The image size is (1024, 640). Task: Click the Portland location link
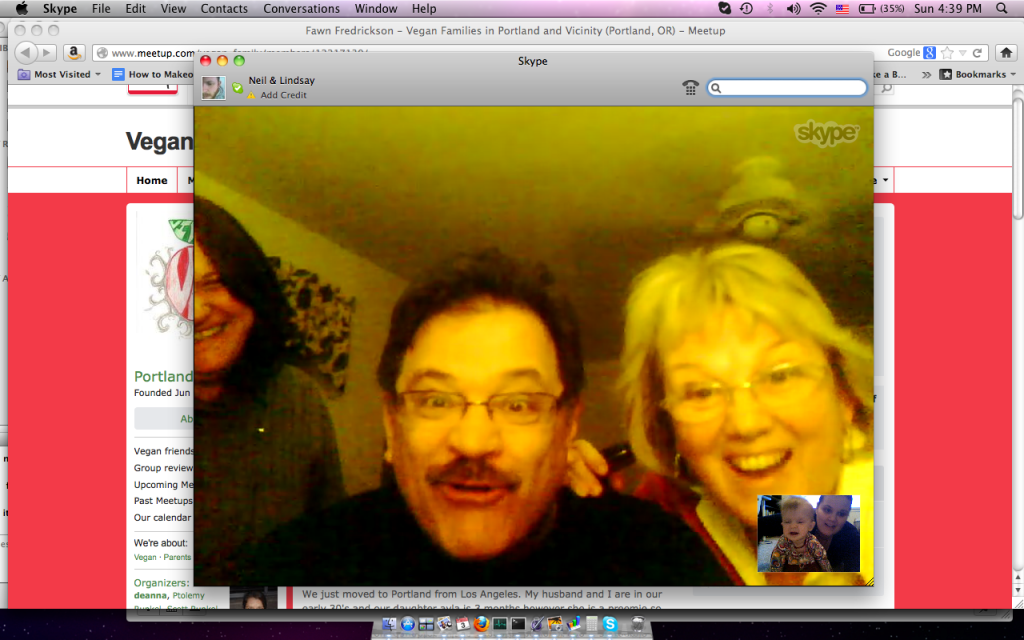163,376
